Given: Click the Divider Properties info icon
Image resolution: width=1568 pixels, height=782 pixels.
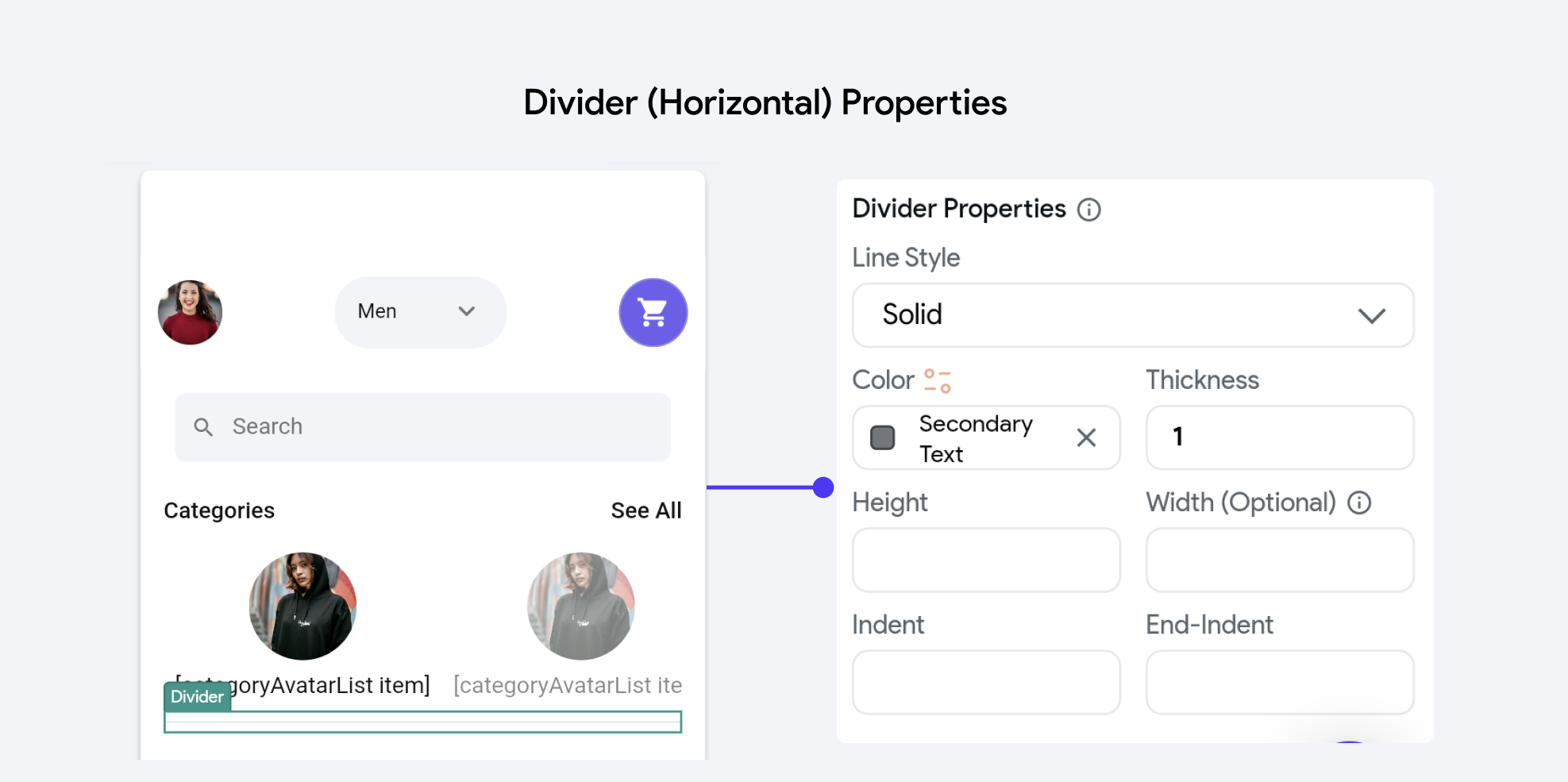Looking at the screenshot, I should (1088, 210).
